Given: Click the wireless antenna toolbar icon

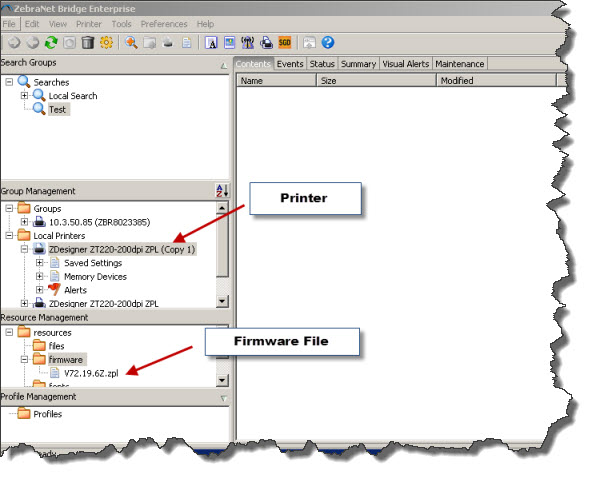Looking at the screenshot, I should 248,42.
